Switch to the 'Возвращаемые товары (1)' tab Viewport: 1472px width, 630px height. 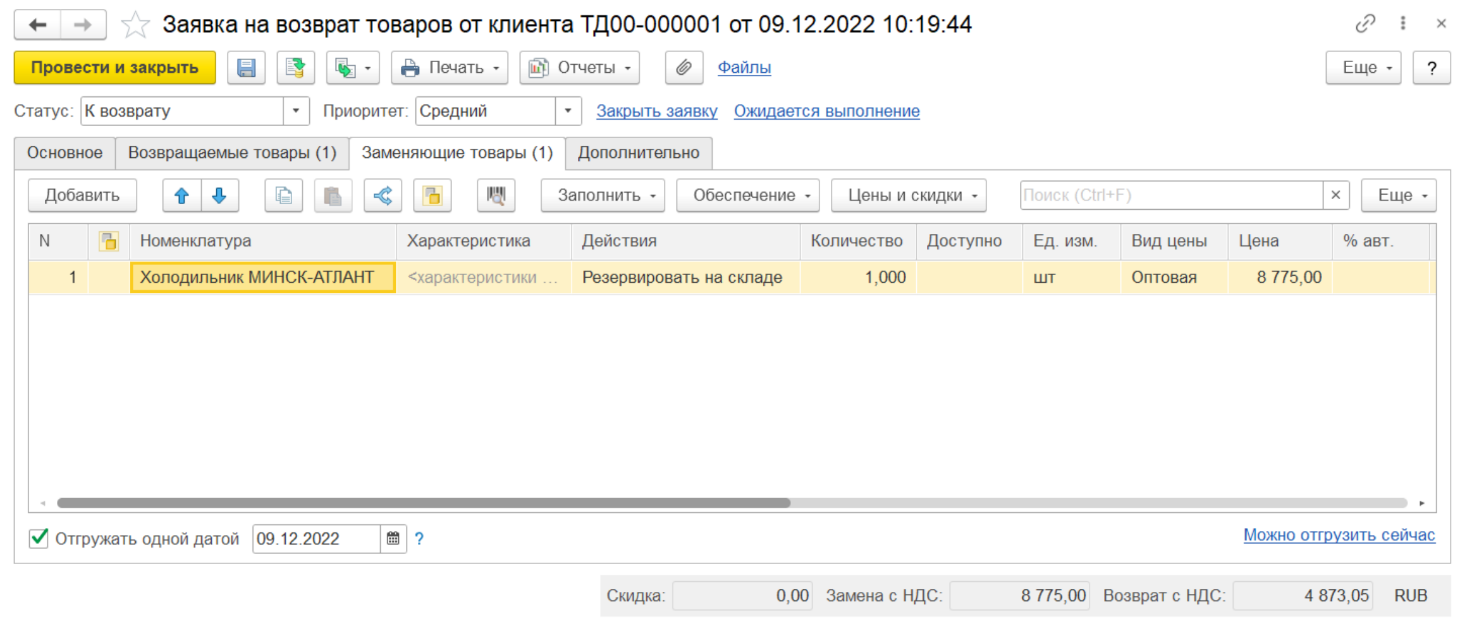232,153
